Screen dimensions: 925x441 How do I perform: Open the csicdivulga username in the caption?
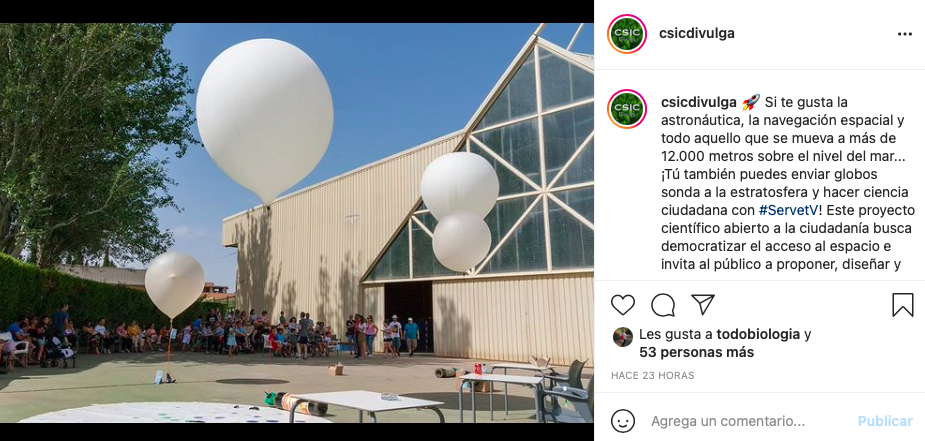pyautogui.click(x=698, y=103)
